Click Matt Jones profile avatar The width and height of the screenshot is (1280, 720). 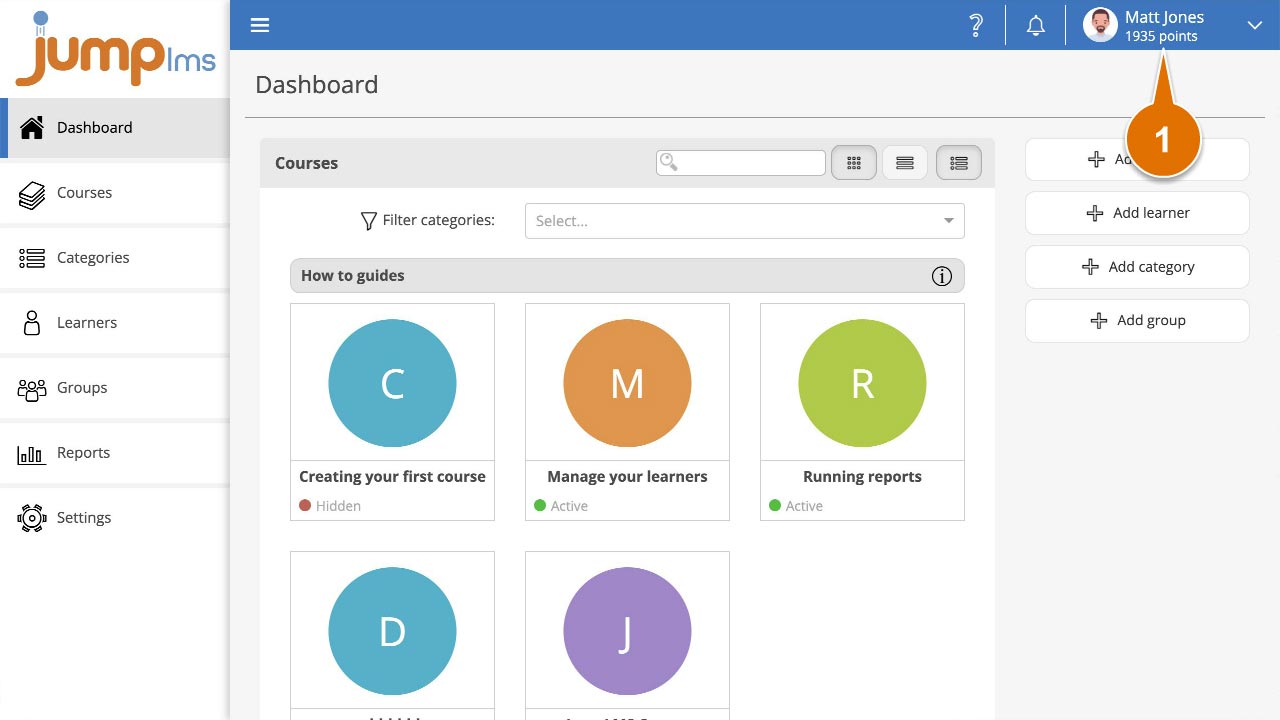pos(1100,26)
